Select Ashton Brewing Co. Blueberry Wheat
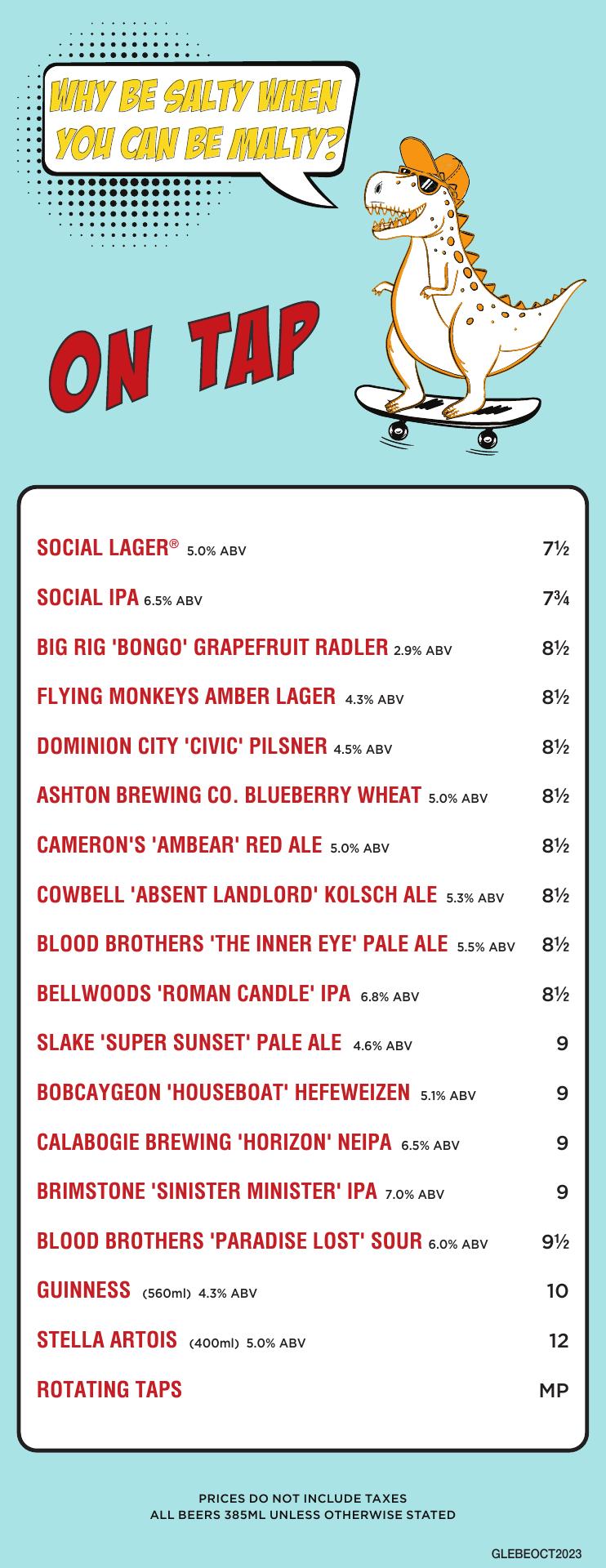This screenshot has height=1568, width=606. [x=302, y=795]
